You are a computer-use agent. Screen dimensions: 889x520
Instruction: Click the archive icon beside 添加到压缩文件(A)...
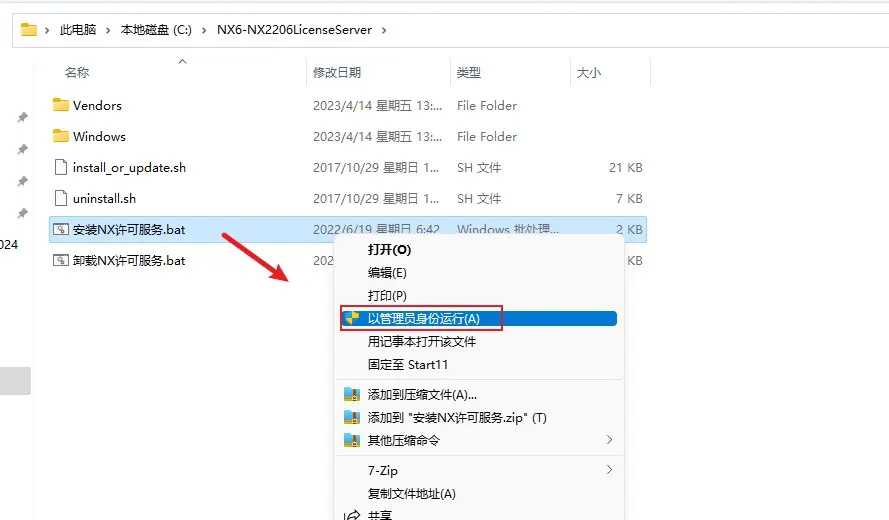tap(352, 395)
